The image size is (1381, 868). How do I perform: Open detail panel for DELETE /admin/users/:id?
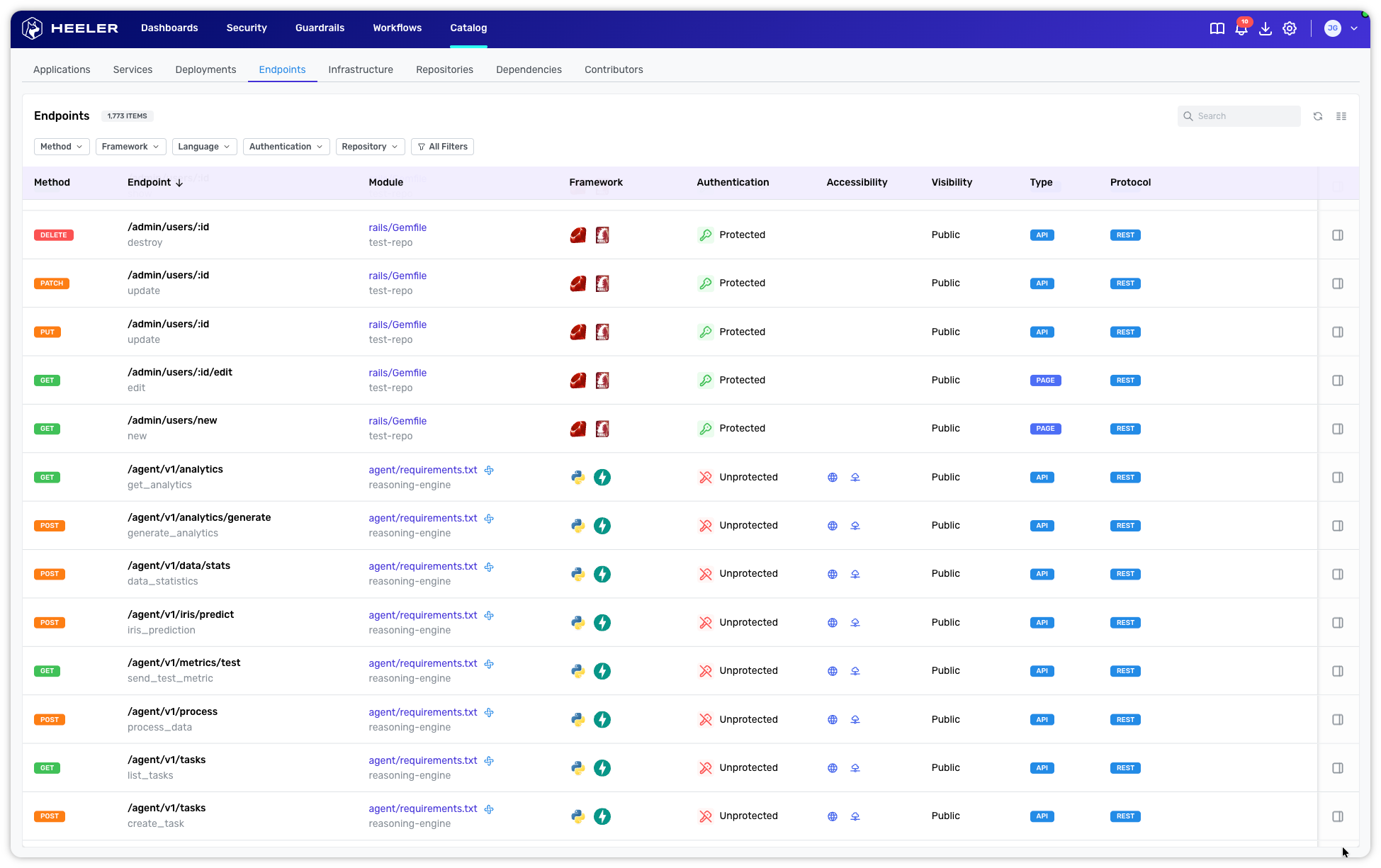(1337, 235)
